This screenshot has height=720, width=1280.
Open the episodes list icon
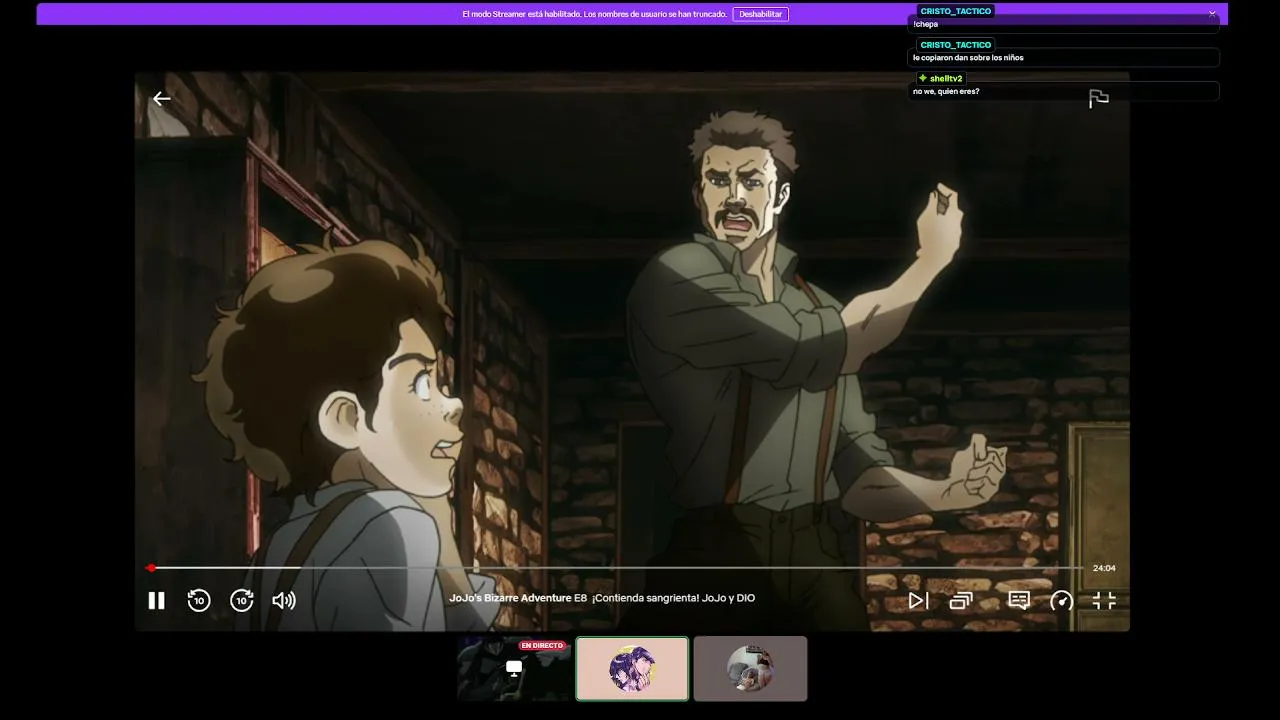pos(961,600)
